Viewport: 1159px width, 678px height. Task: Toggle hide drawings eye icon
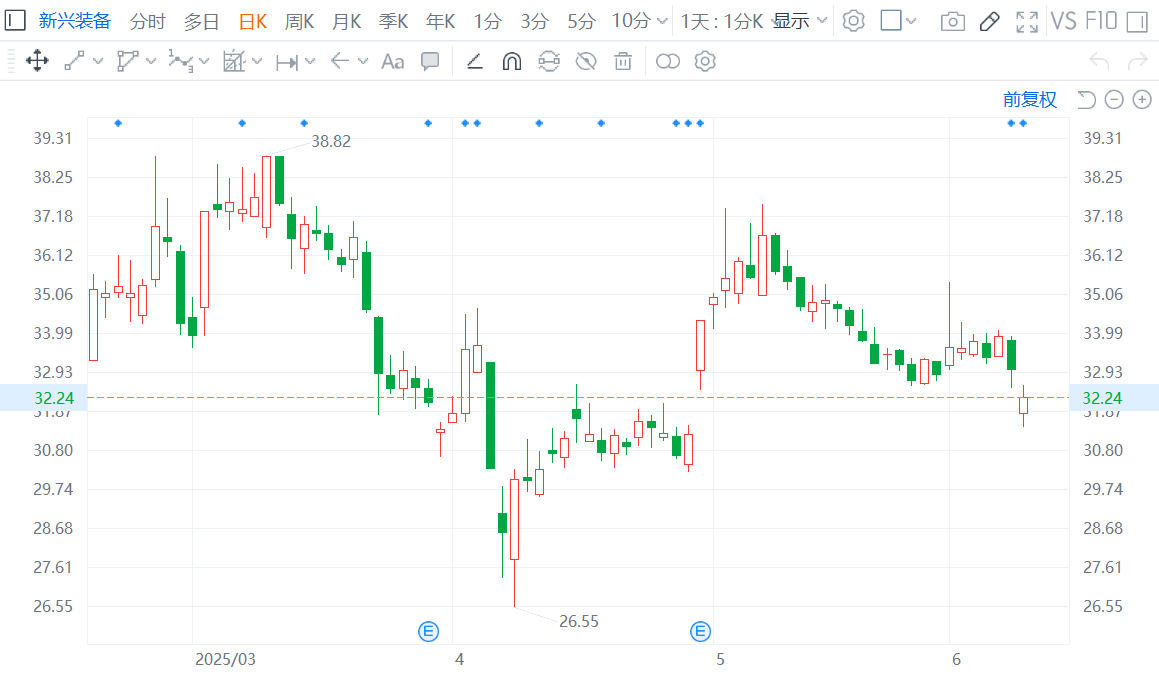(x=586, y=62)
